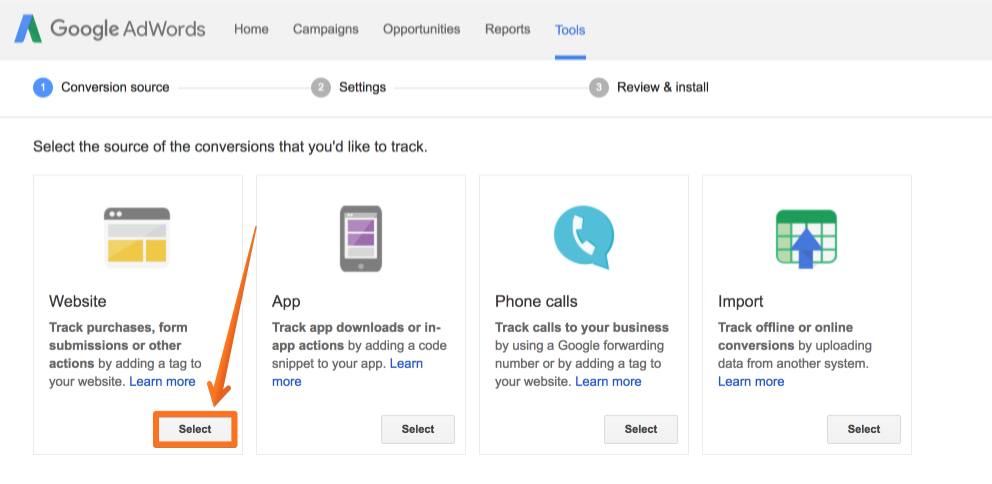Choose Select under the Website card
This screenshot has height=484, width=992.
pos(195,429)
